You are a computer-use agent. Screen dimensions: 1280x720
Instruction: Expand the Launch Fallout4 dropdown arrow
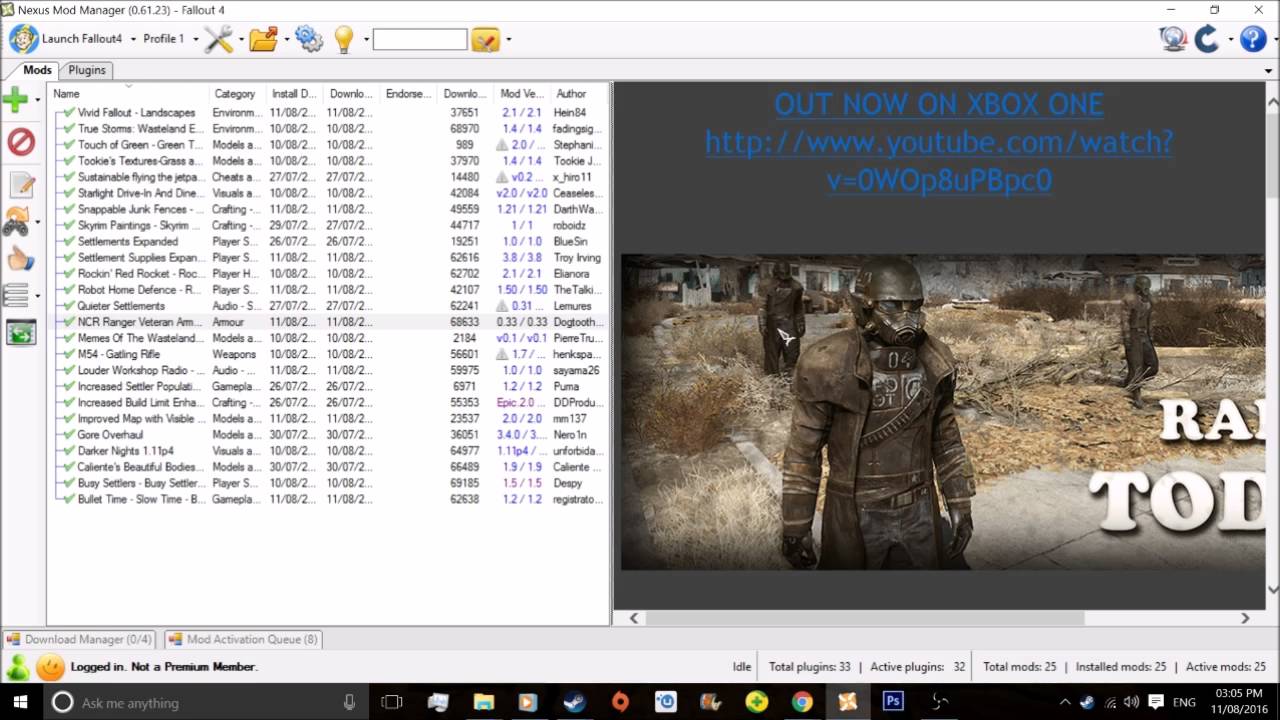133,40
